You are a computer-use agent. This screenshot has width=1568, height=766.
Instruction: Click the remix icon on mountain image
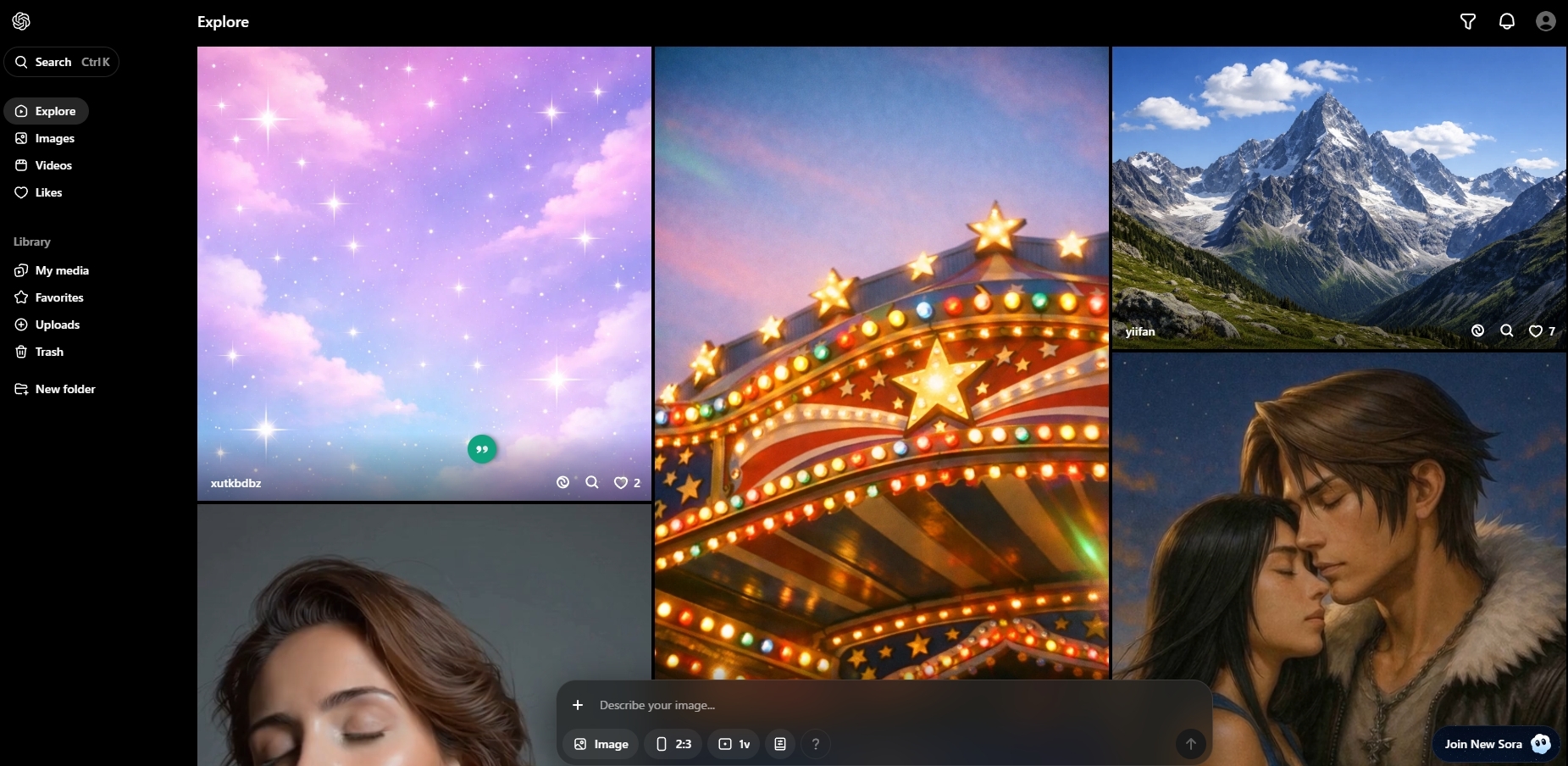coord(1477,330)
